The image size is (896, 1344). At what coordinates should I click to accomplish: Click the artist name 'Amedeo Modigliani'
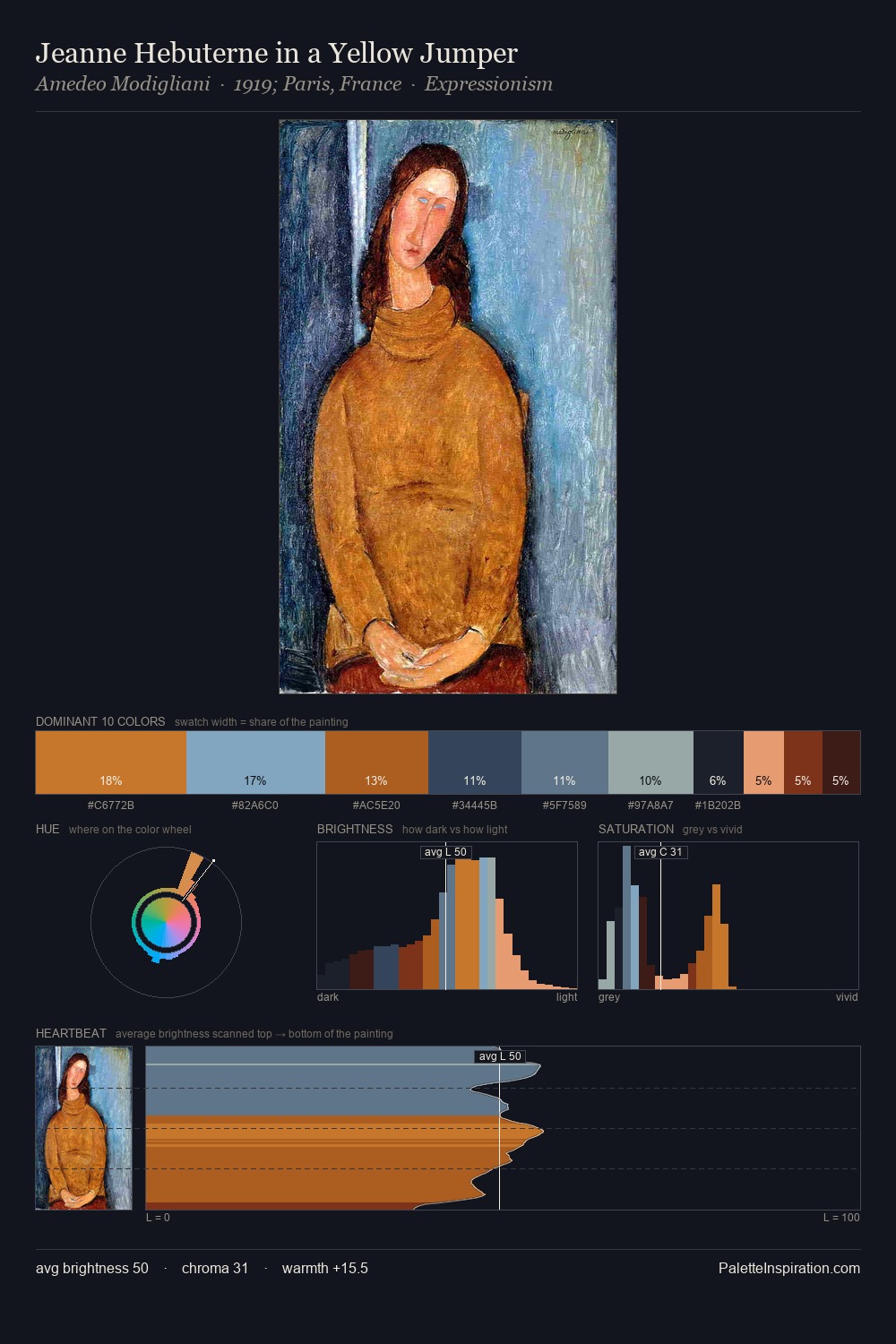(123, 84)
